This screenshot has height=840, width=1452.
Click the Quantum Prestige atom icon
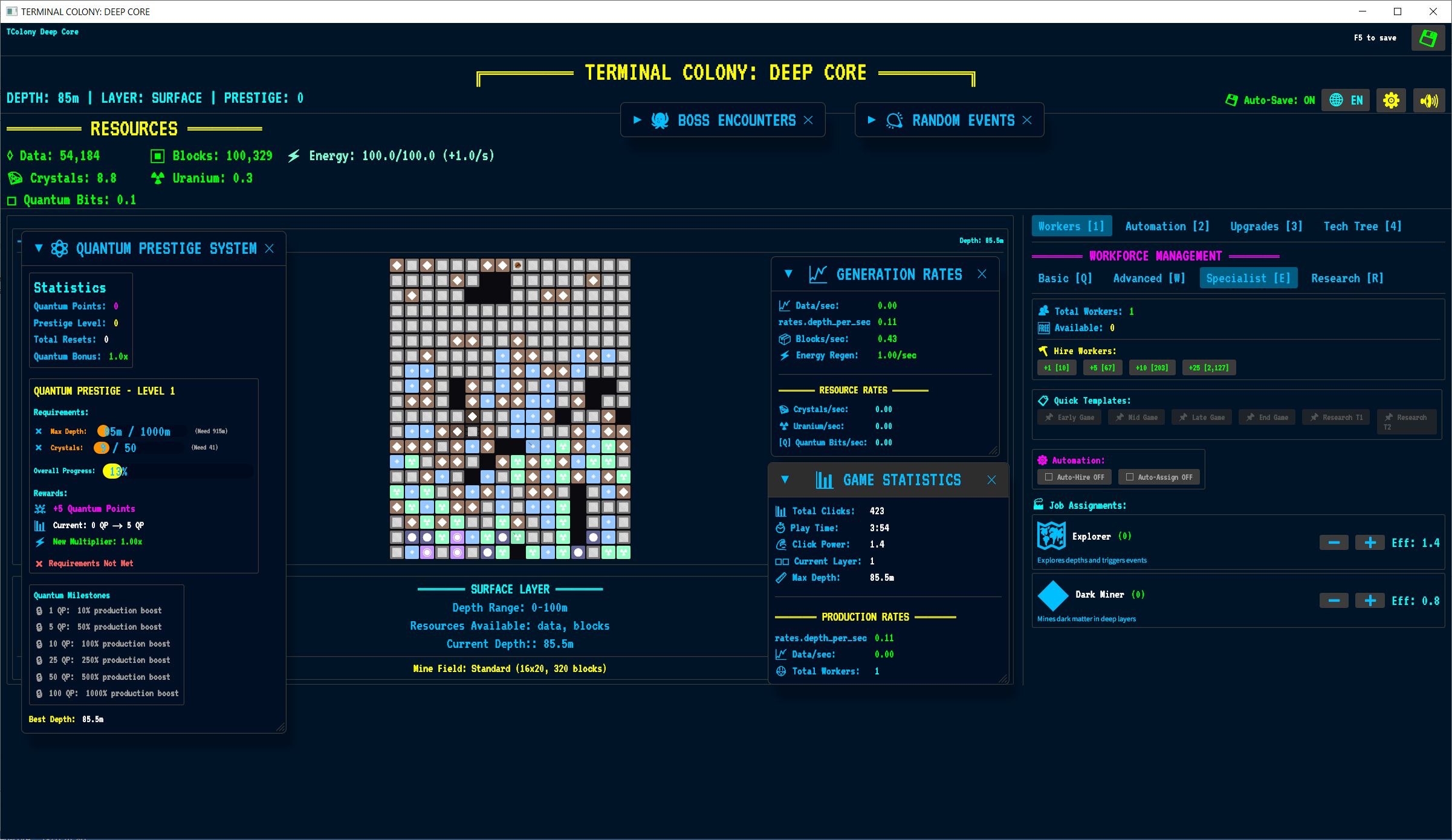click(59, 248)
